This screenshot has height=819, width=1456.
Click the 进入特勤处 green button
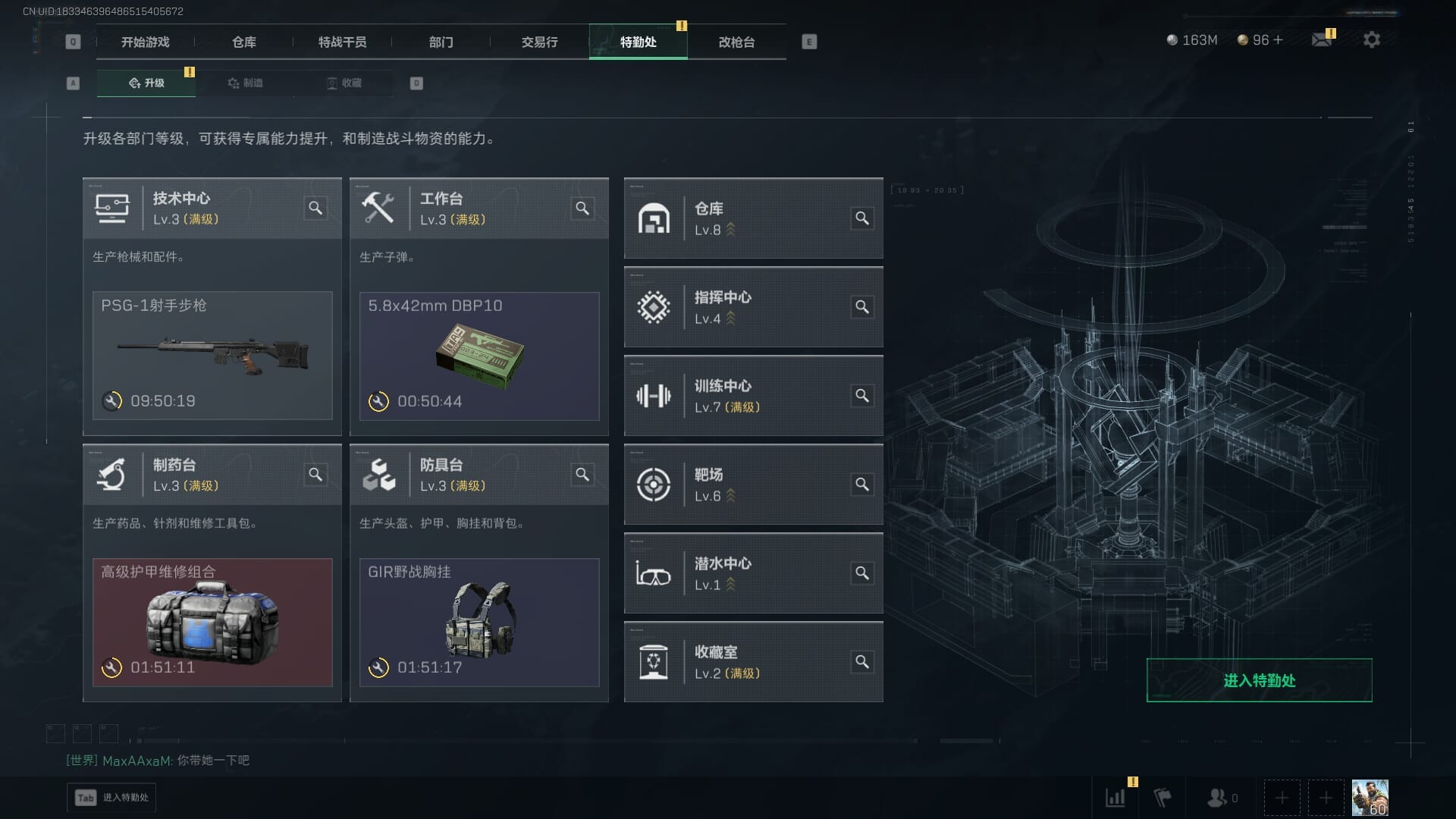pos(1259,680)
